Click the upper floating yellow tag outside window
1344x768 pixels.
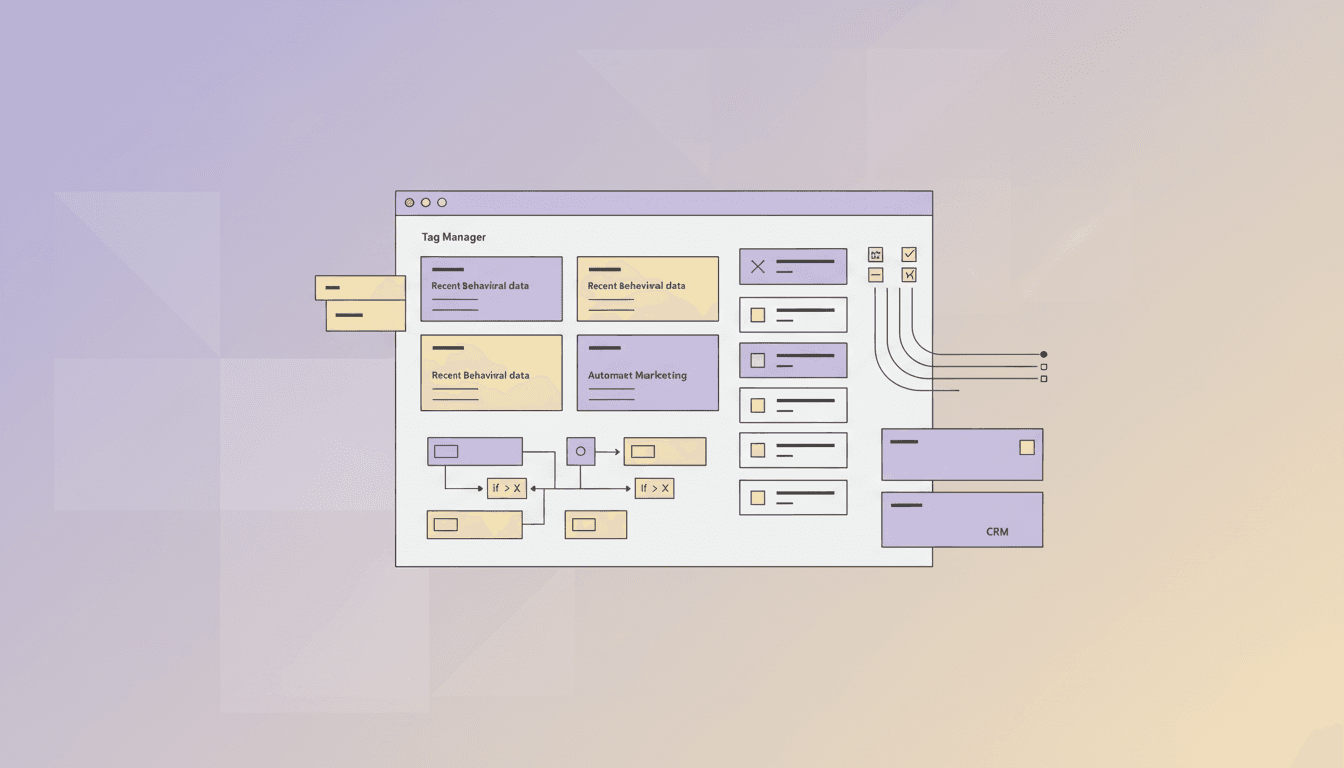(359, 287)
